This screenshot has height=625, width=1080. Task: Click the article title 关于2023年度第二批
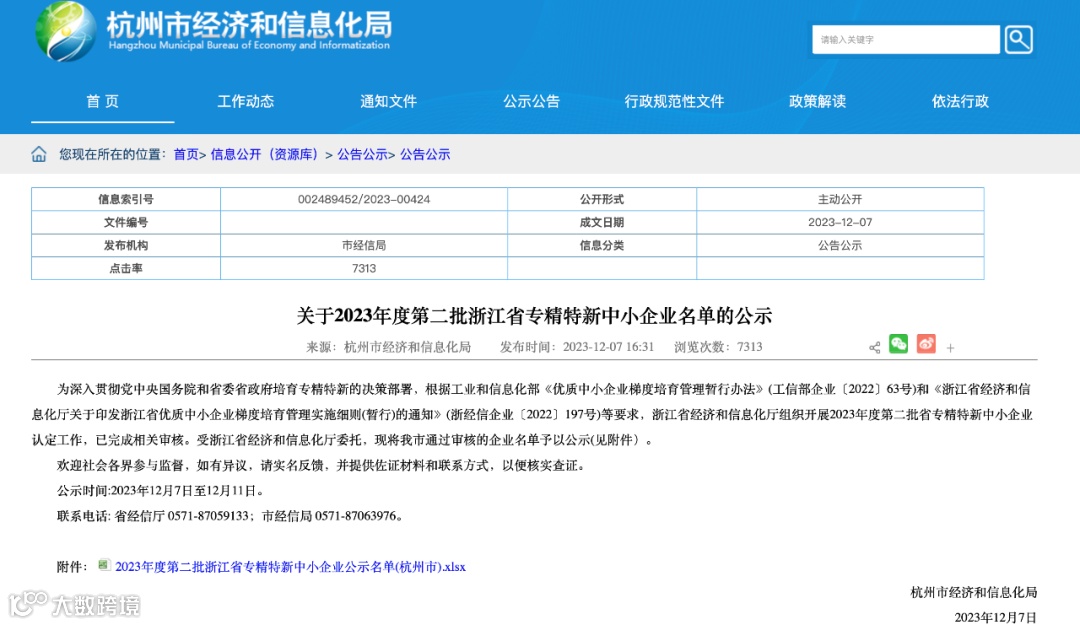(534, 316)
